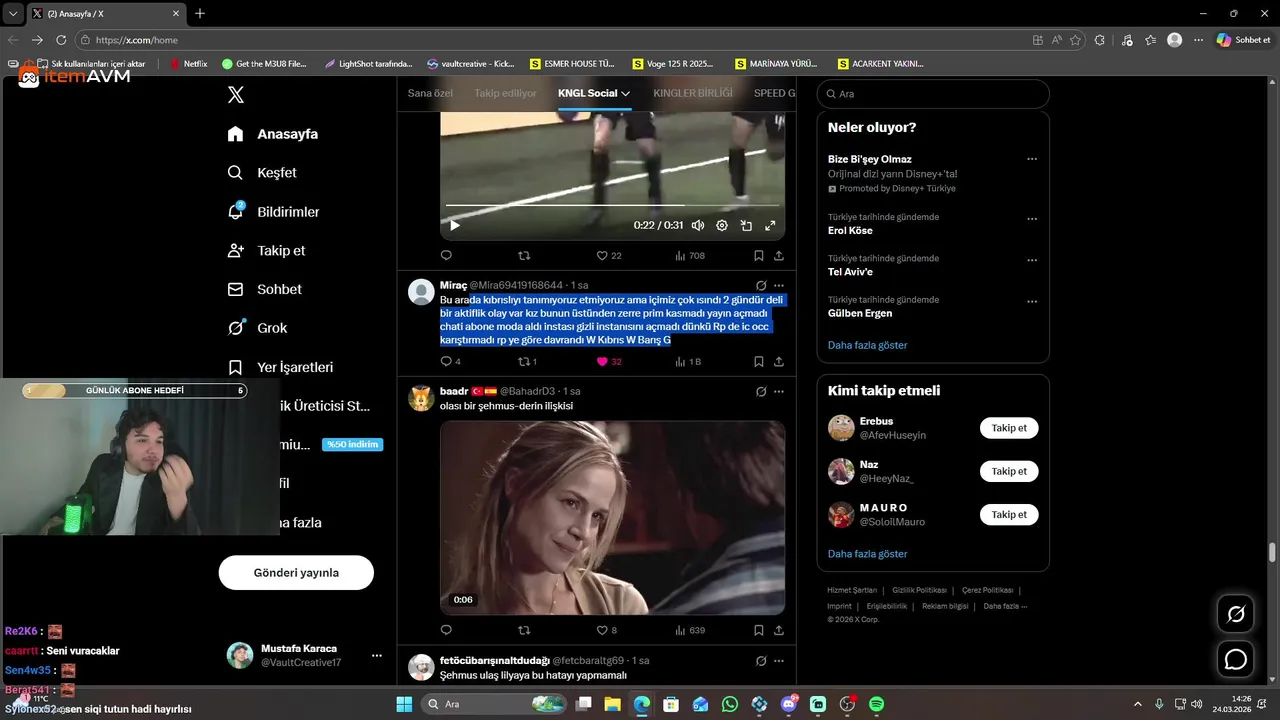1280x720 pixels.
Task: Open Keşfet explore page
Action: coord(262,173)
